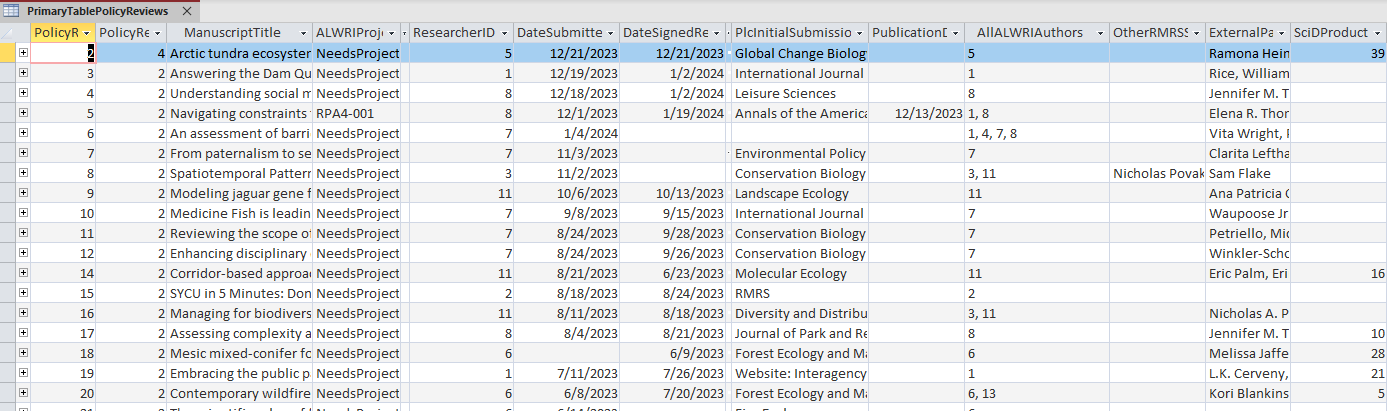Open DateSubmitted column filter arrow

click(x=611, y=33)
